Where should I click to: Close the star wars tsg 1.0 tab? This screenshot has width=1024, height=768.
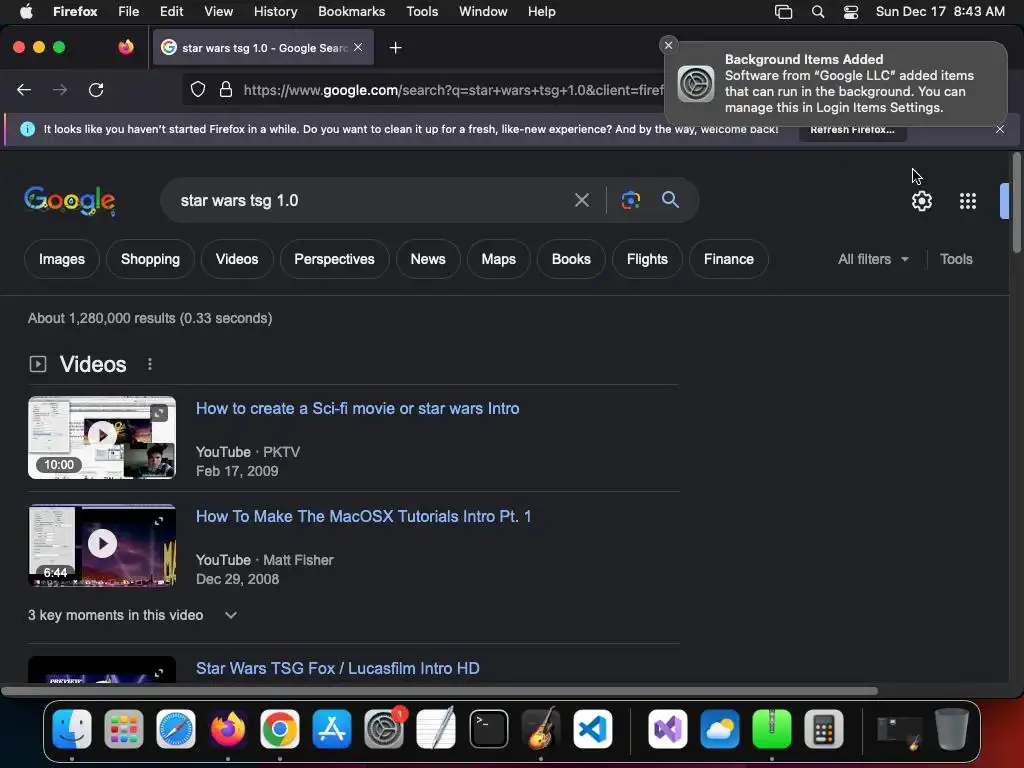tap(358, 48)
